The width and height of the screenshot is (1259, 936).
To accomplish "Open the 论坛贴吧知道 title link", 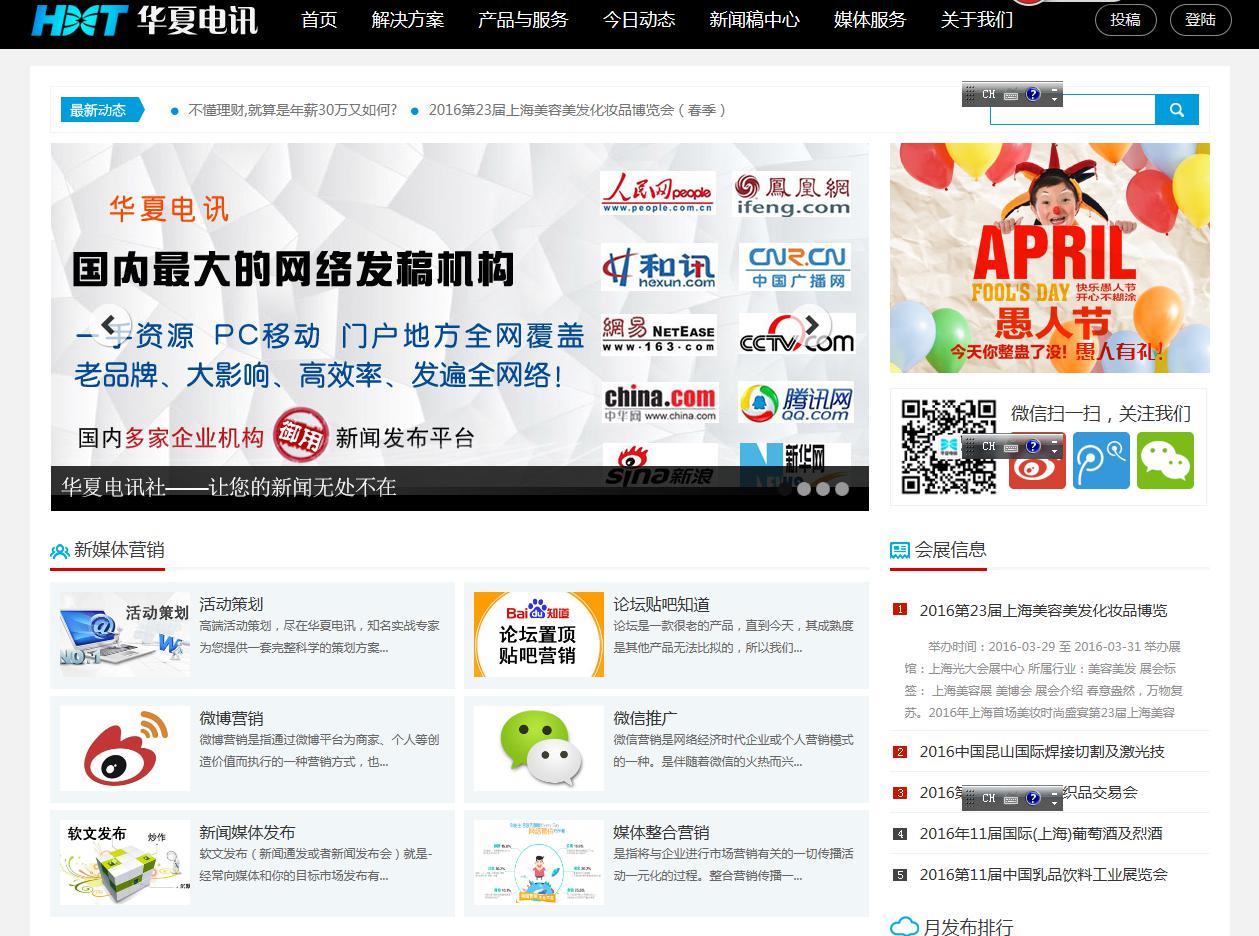I will (x=662, y=604).
